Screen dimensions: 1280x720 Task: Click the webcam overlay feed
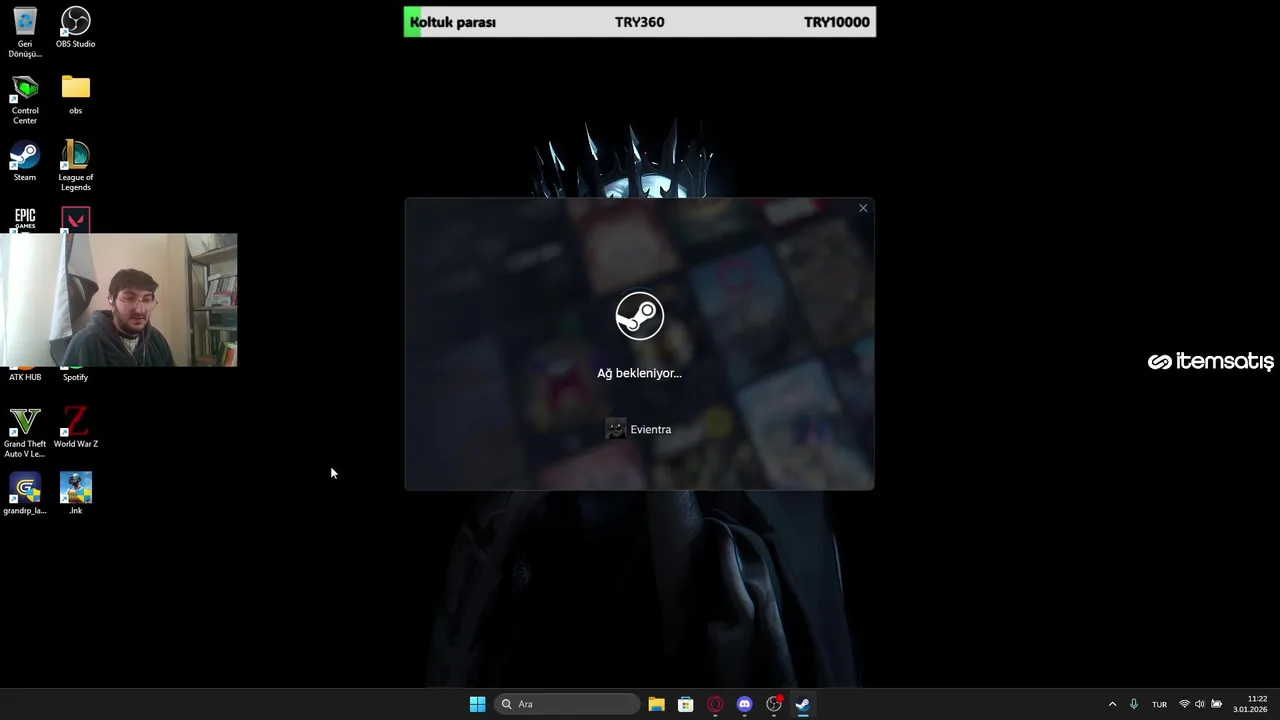point(119,300)
